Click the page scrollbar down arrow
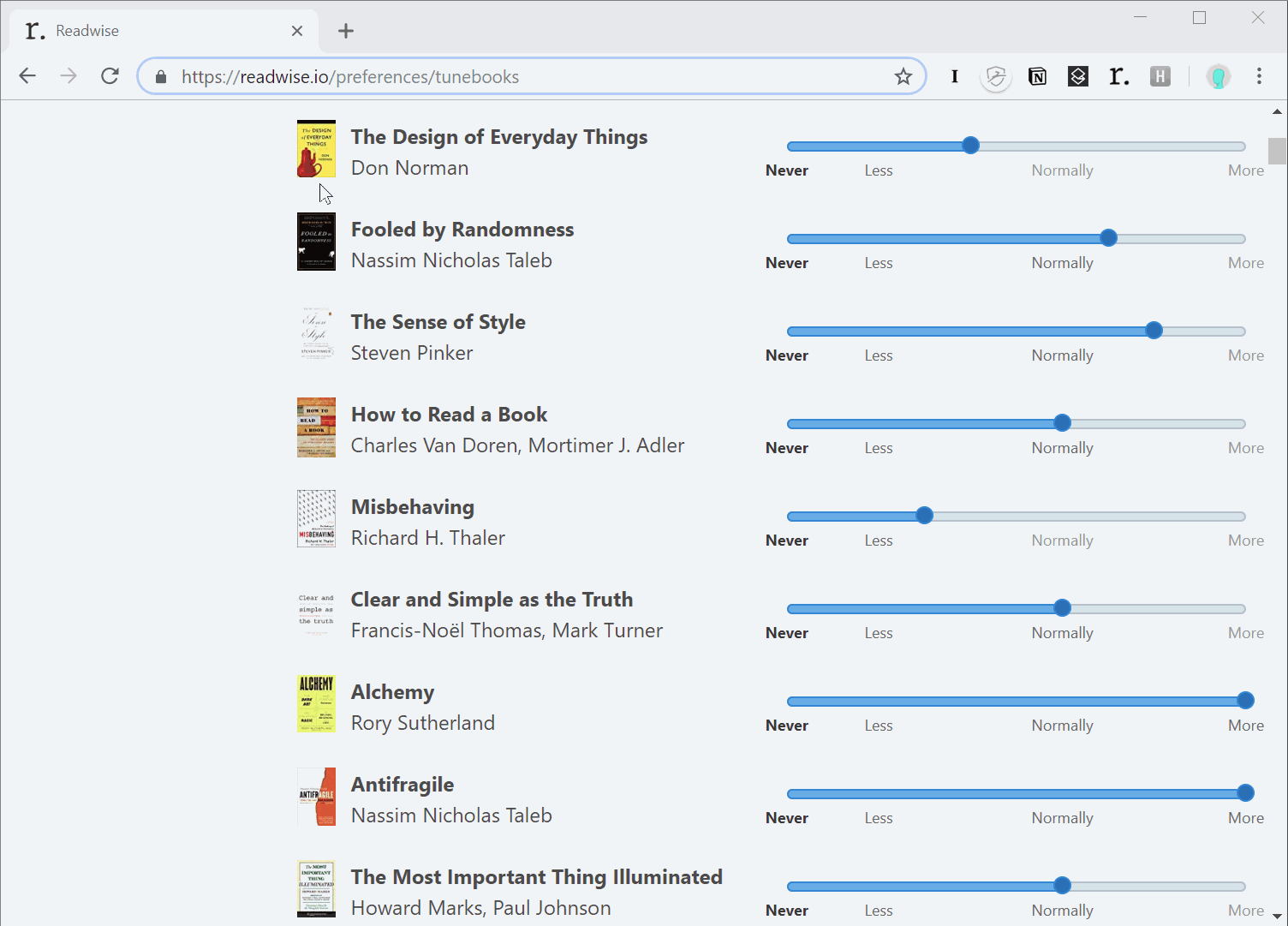Screen dimensions: 1288x926 pos(1278,916)
